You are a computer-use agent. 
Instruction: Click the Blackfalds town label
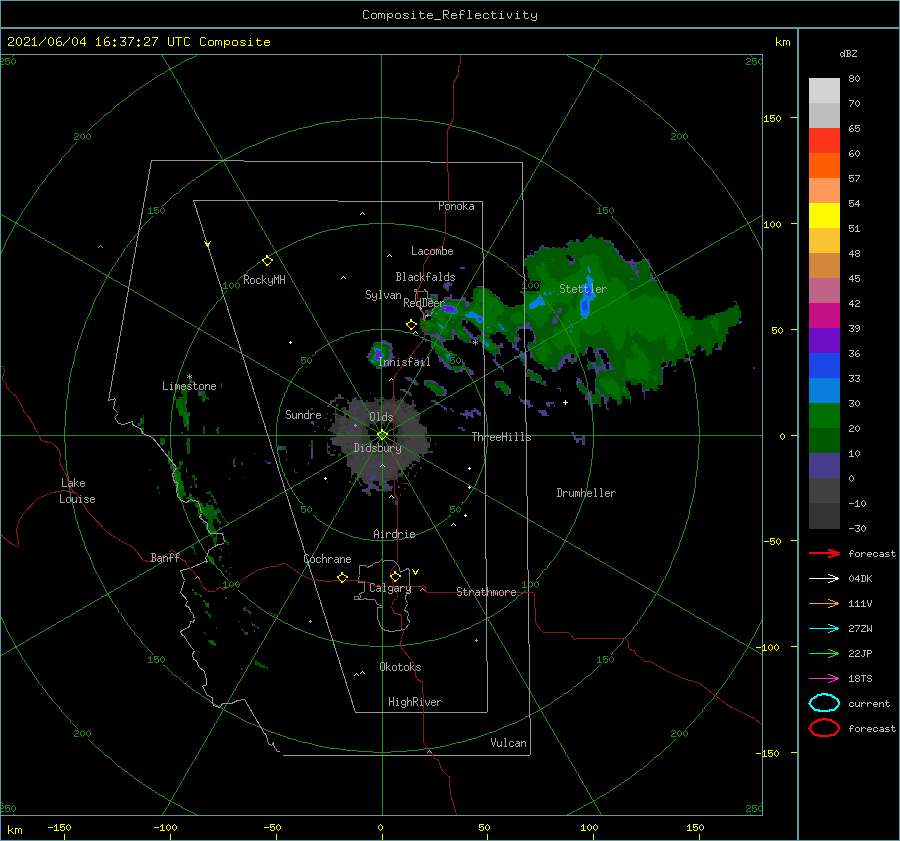pyautogui.click(x=425, y=277)
